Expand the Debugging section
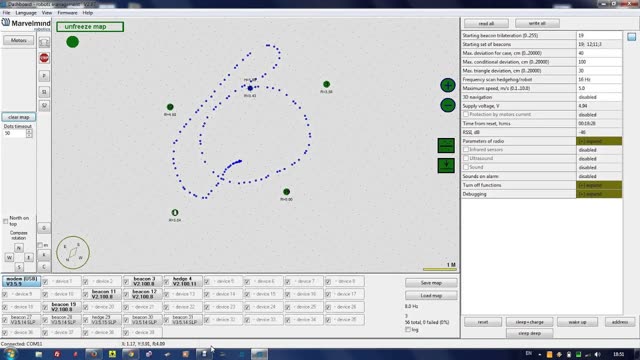This screenshot has width=640, height=360. (x=599, y=194)
